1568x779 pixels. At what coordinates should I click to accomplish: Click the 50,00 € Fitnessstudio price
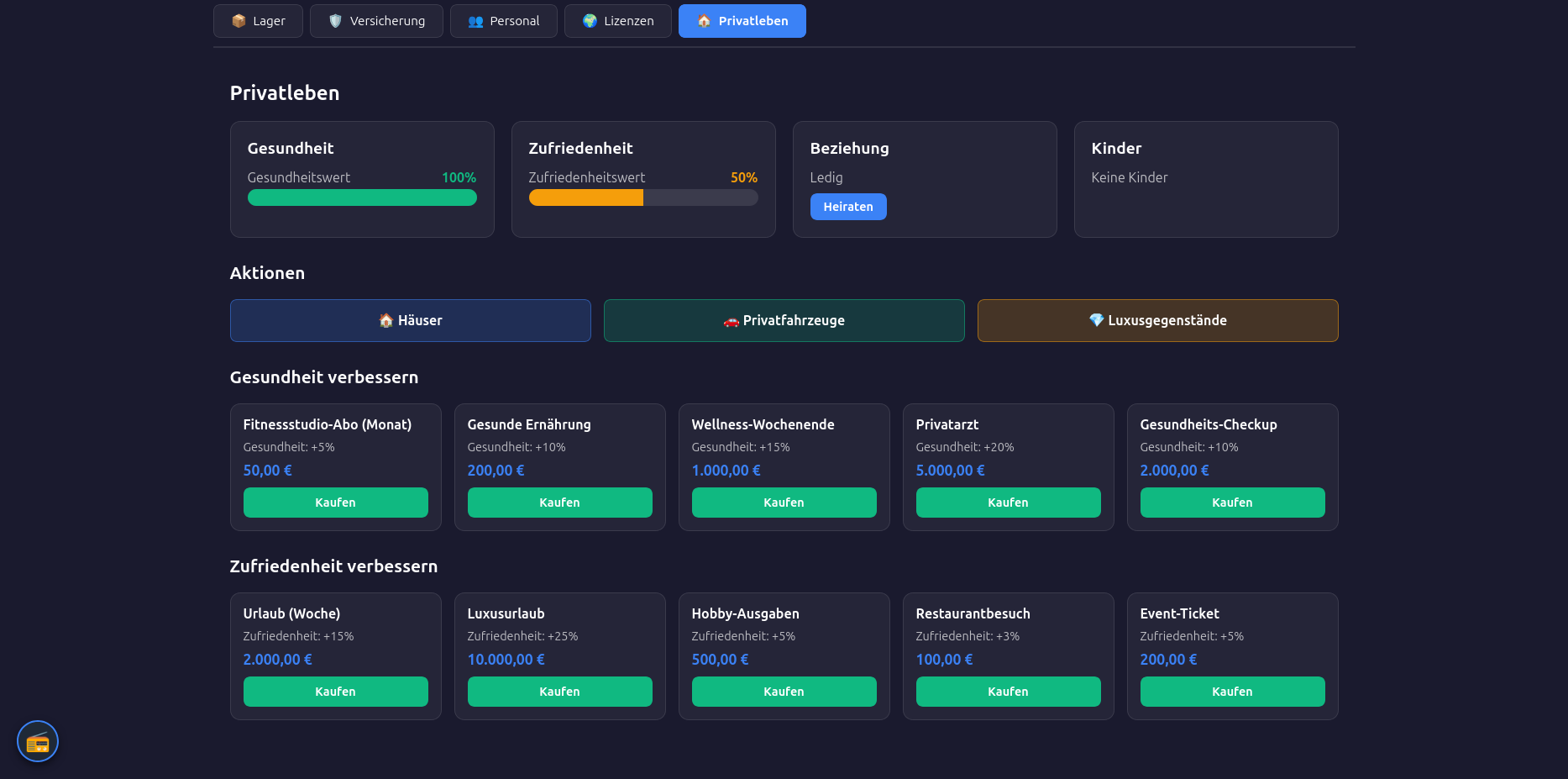268,471
